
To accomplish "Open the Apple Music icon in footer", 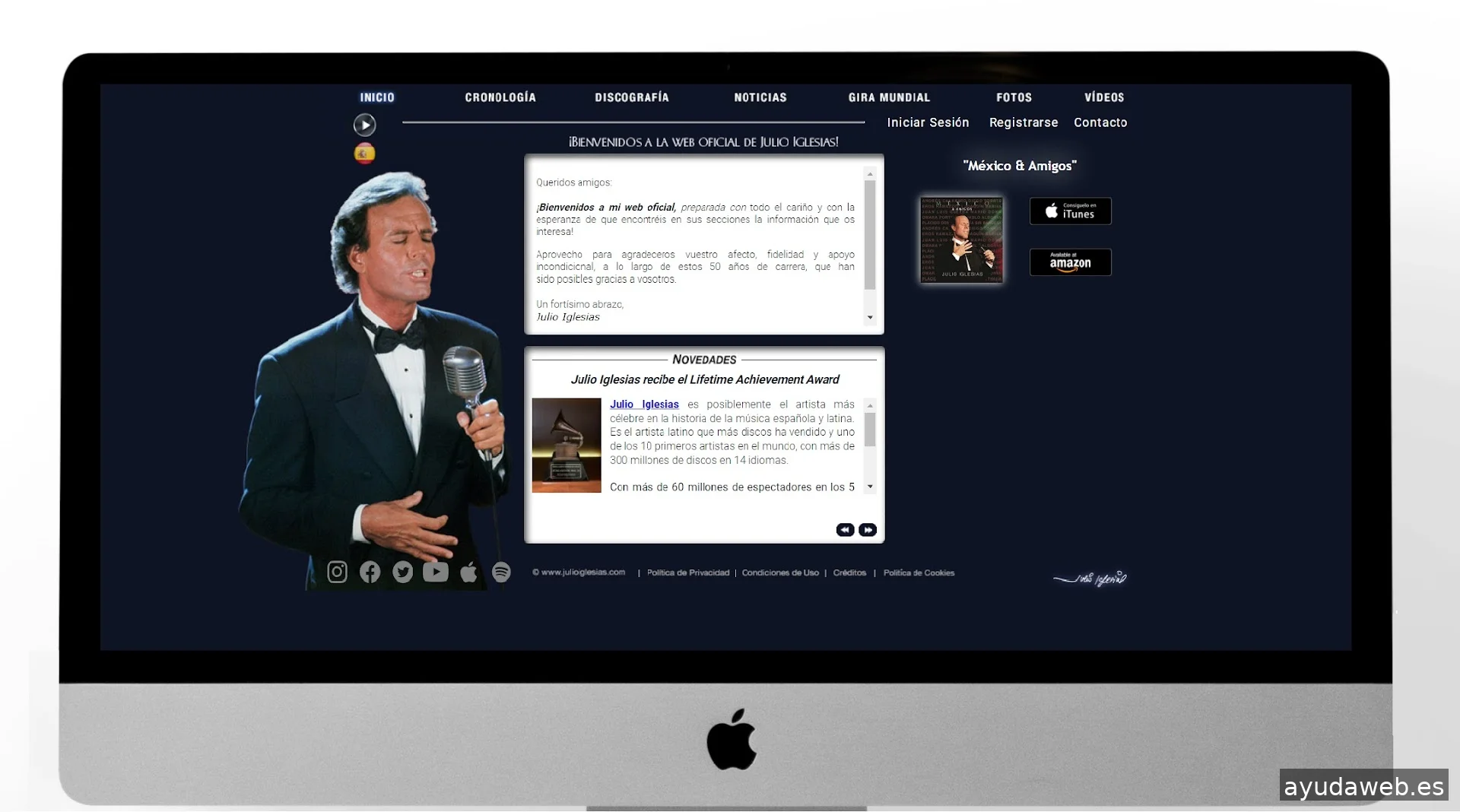I will [468, 572].
